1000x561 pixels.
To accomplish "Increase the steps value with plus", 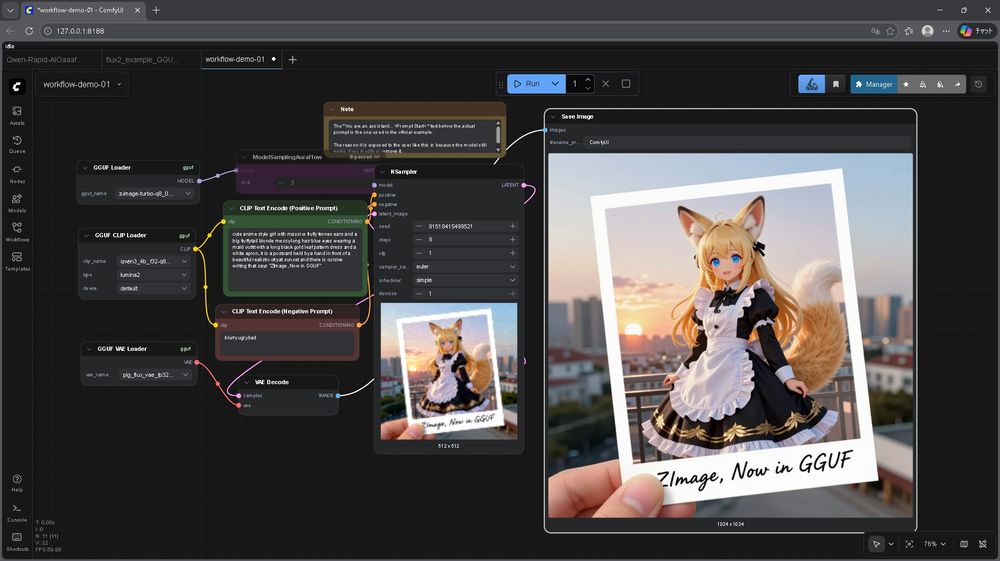I will point(512,240).
